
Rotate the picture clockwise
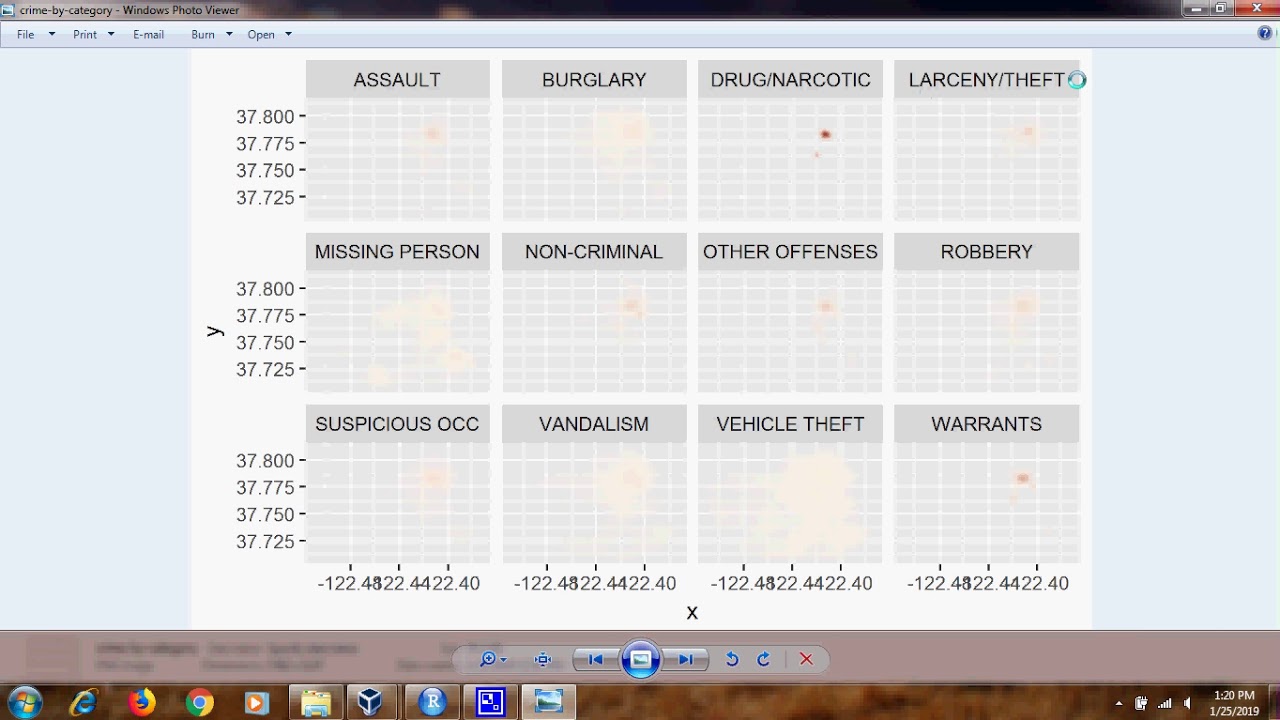[764, 659]
